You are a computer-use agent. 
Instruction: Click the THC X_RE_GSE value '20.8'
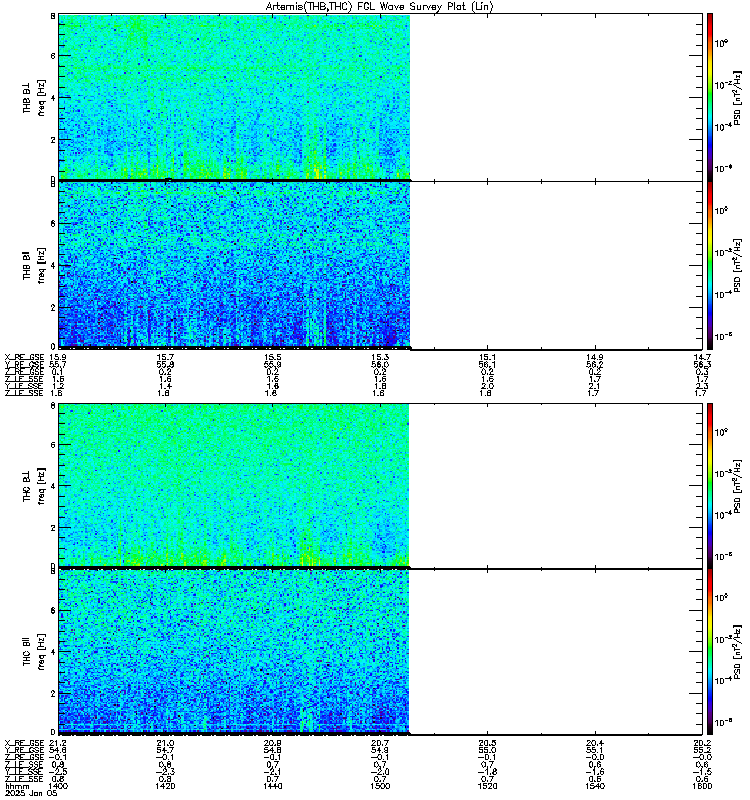tap(272, 743)
